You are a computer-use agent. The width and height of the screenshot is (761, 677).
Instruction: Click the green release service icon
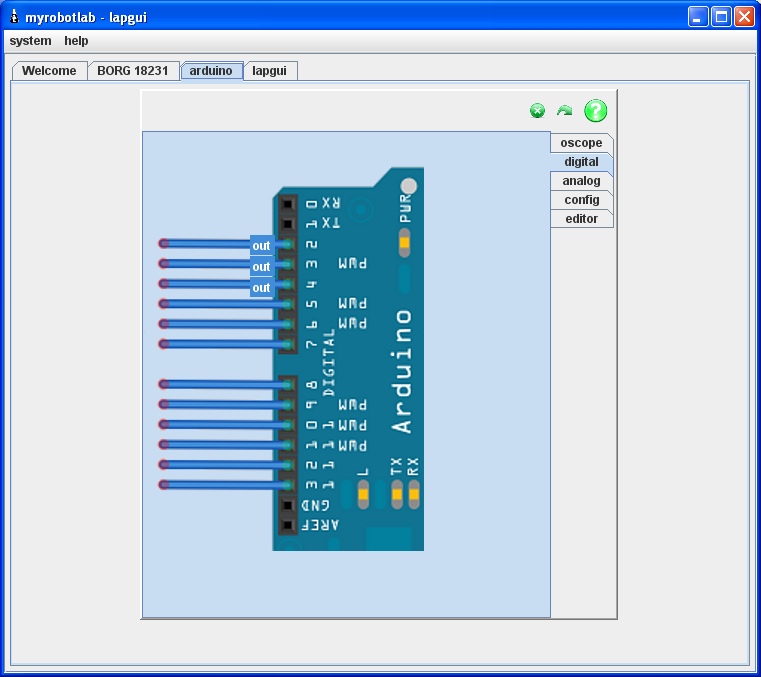(537, 111)
